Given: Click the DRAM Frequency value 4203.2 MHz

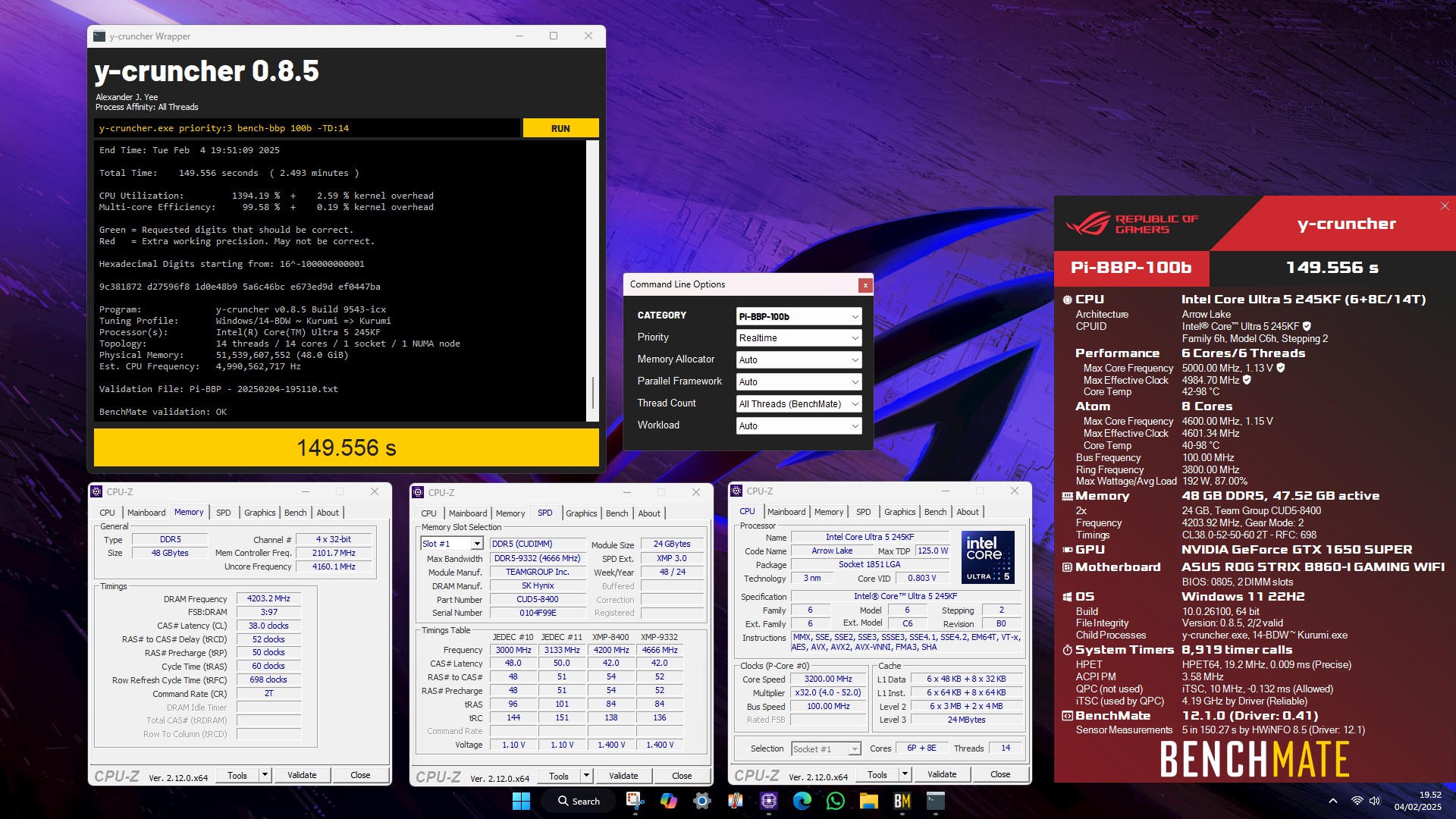Looking at the screenshot, I should (268, 599).
